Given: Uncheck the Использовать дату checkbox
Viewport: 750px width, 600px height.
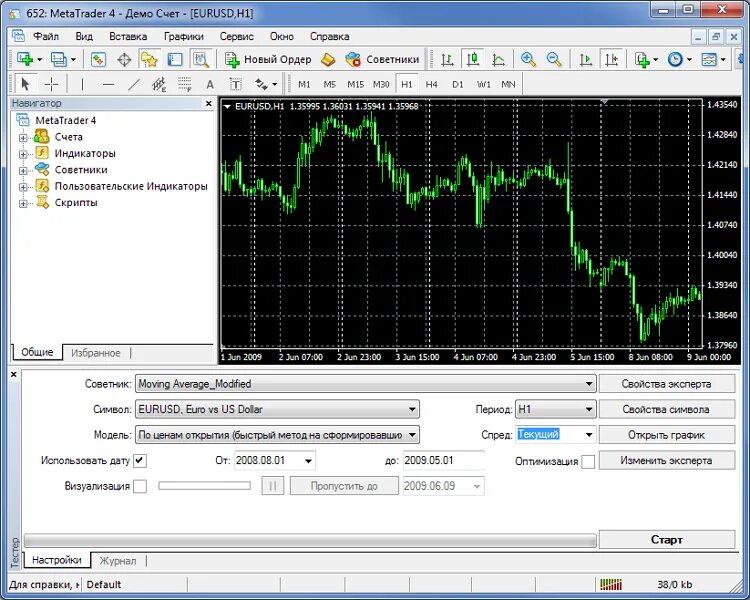Looking at the screenshot, I should pos(140,461).
